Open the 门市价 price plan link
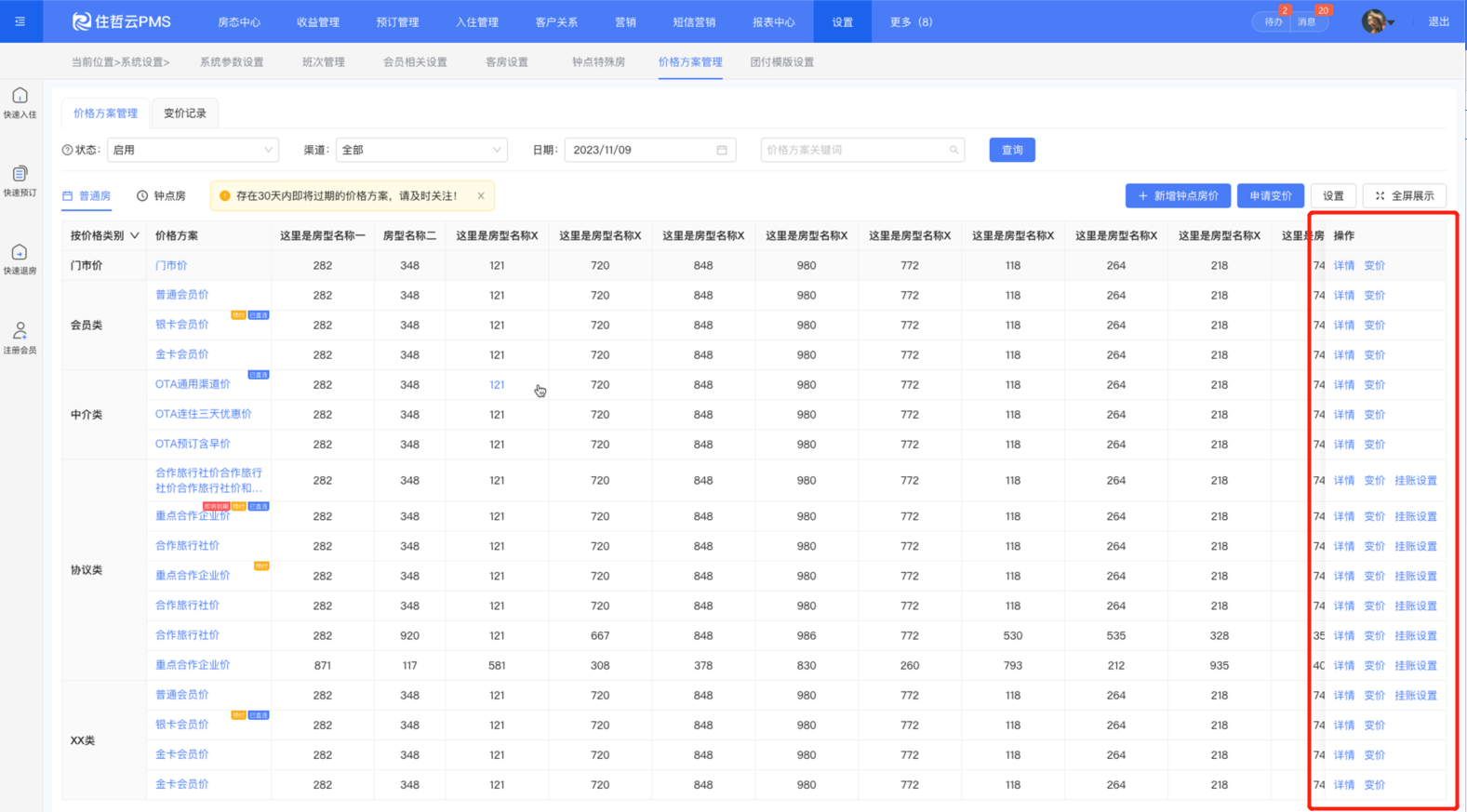The image size is (1467, 812). [x=171, y=265]
